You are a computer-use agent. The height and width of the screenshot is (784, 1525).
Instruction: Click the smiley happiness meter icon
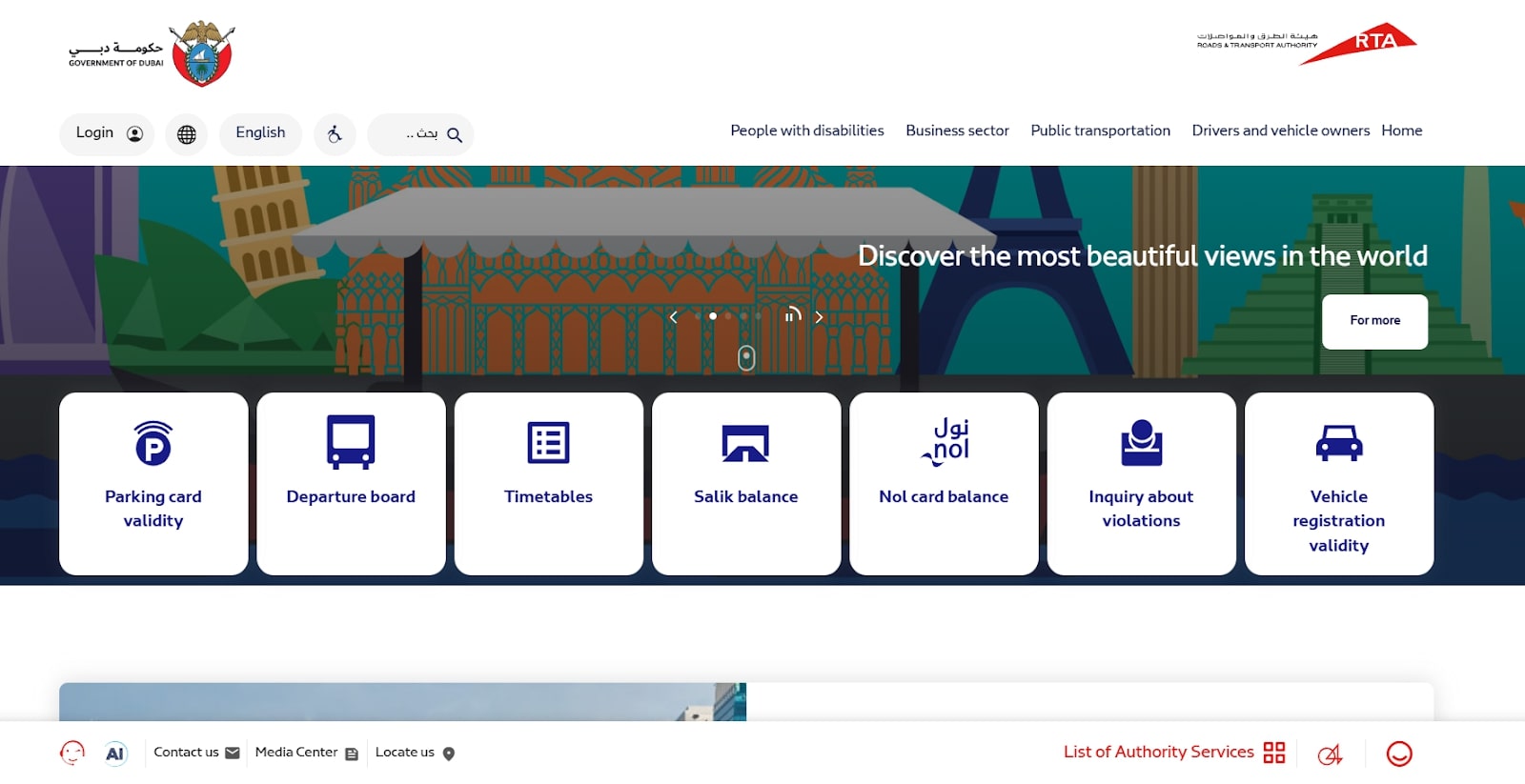click(1399, 754)
